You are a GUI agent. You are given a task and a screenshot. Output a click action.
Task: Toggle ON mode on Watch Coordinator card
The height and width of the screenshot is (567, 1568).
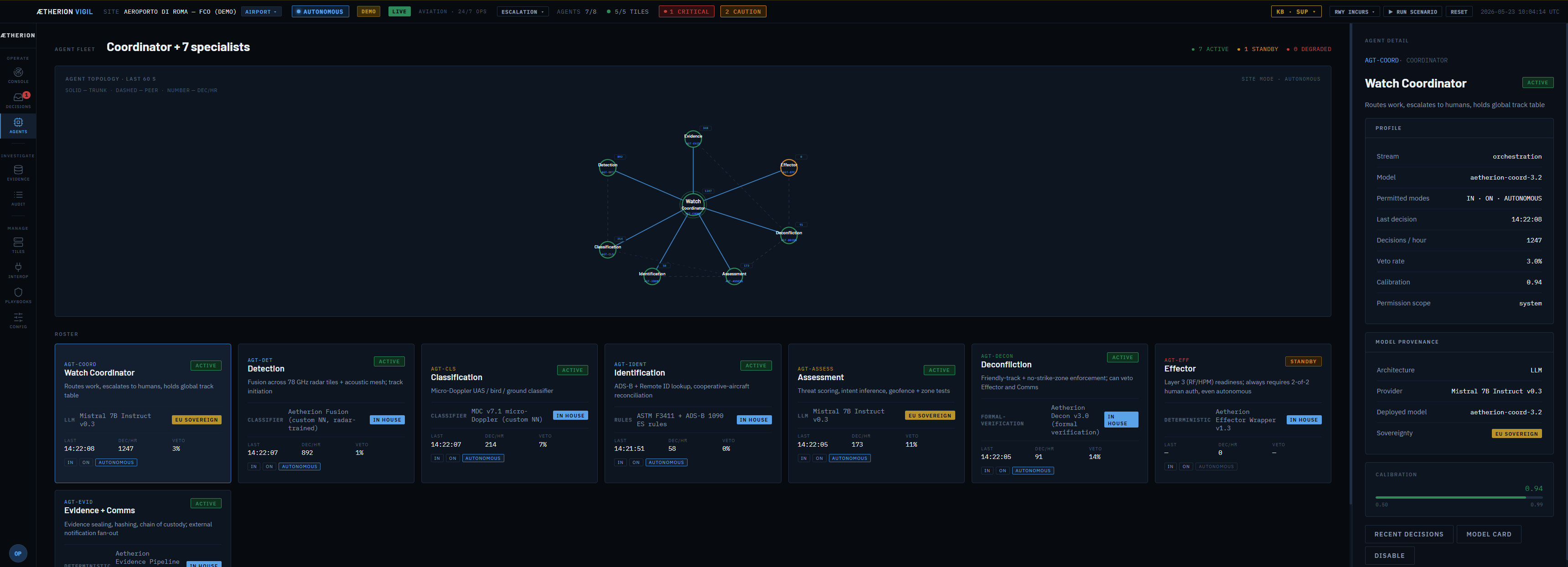pyautogui.click(x=86, y=462)
